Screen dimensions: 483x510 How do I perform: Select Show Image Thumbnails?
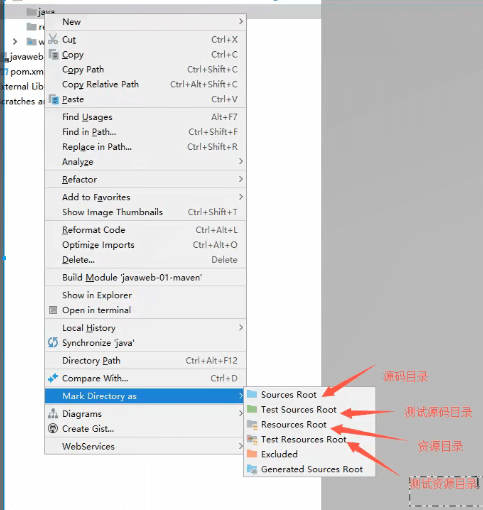tap(145, 212)
